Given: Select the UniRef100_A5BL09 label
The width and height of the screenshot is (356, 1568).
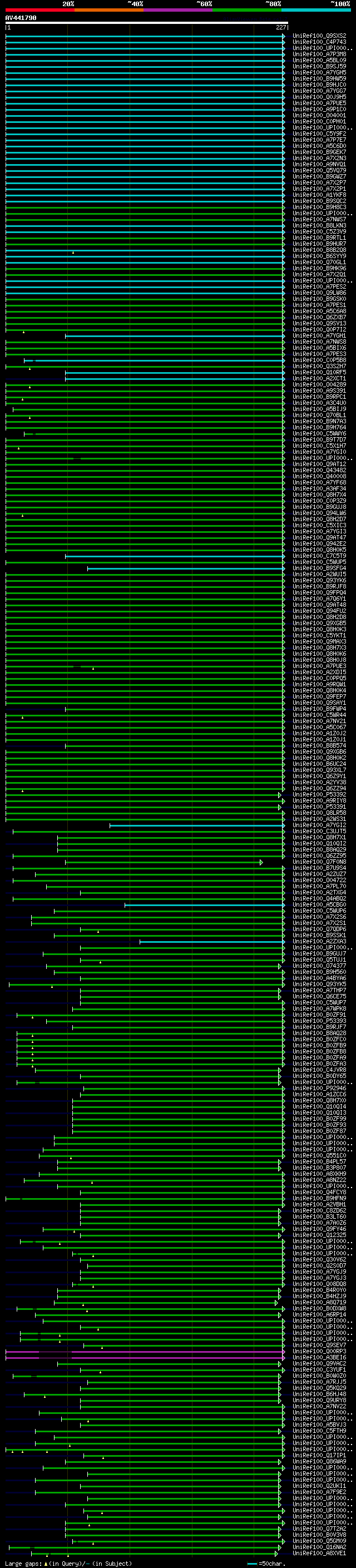Looking at the screenshot, I should [319, 60].
